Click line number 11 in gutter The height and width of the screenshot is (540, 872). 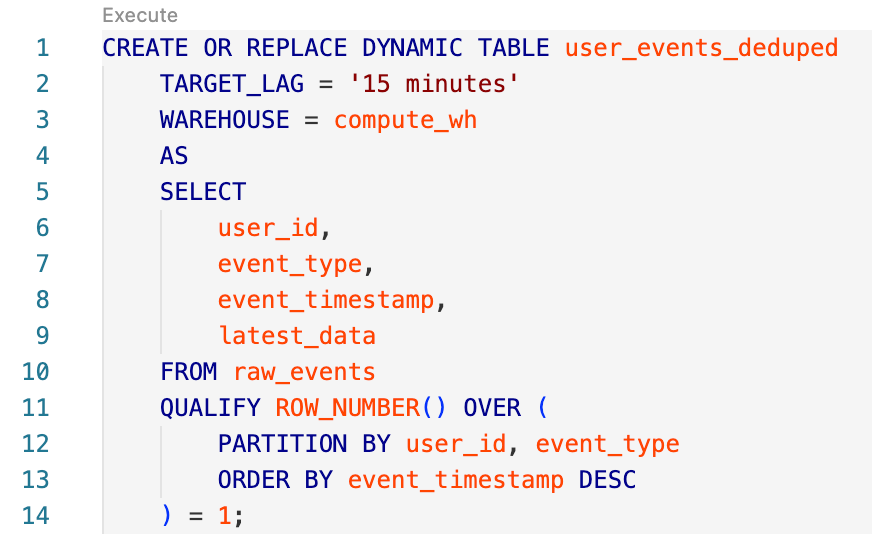(36, 408)
